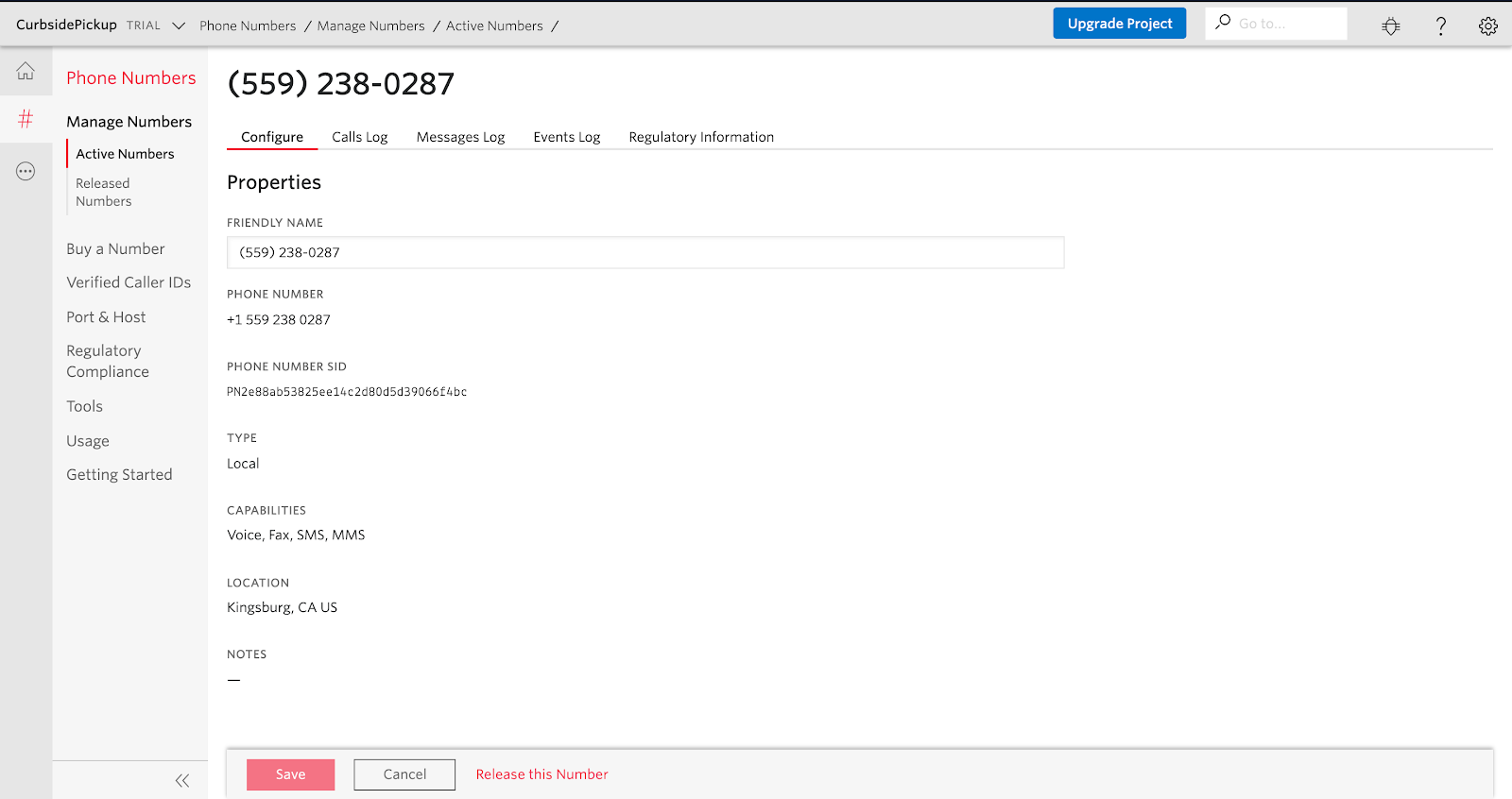The height and width of the screenshot is (799, 1512).
Task: Select Released Numbers in sidebar
Action: coord(104,192)
